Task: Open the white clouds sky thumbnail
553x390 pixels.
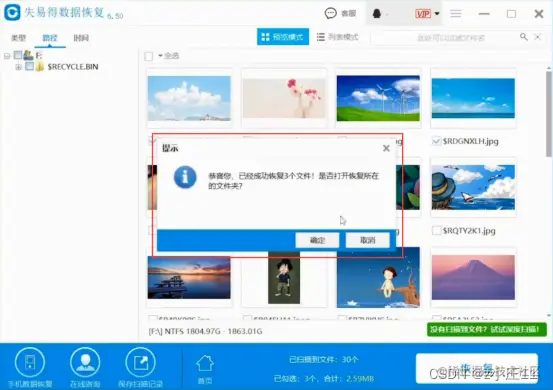Action: (x=189, y=98)
